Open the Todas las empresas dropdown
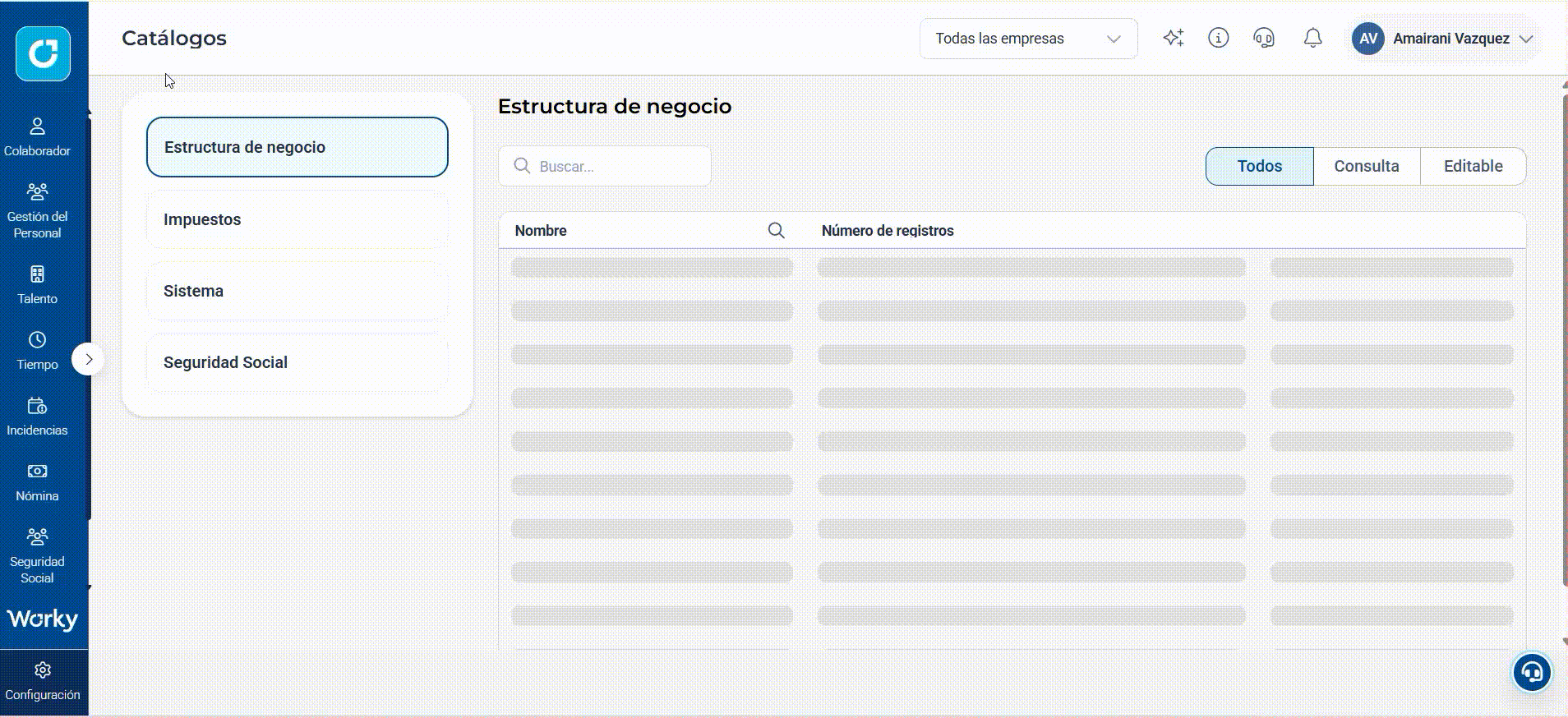 click(1028, 39)
